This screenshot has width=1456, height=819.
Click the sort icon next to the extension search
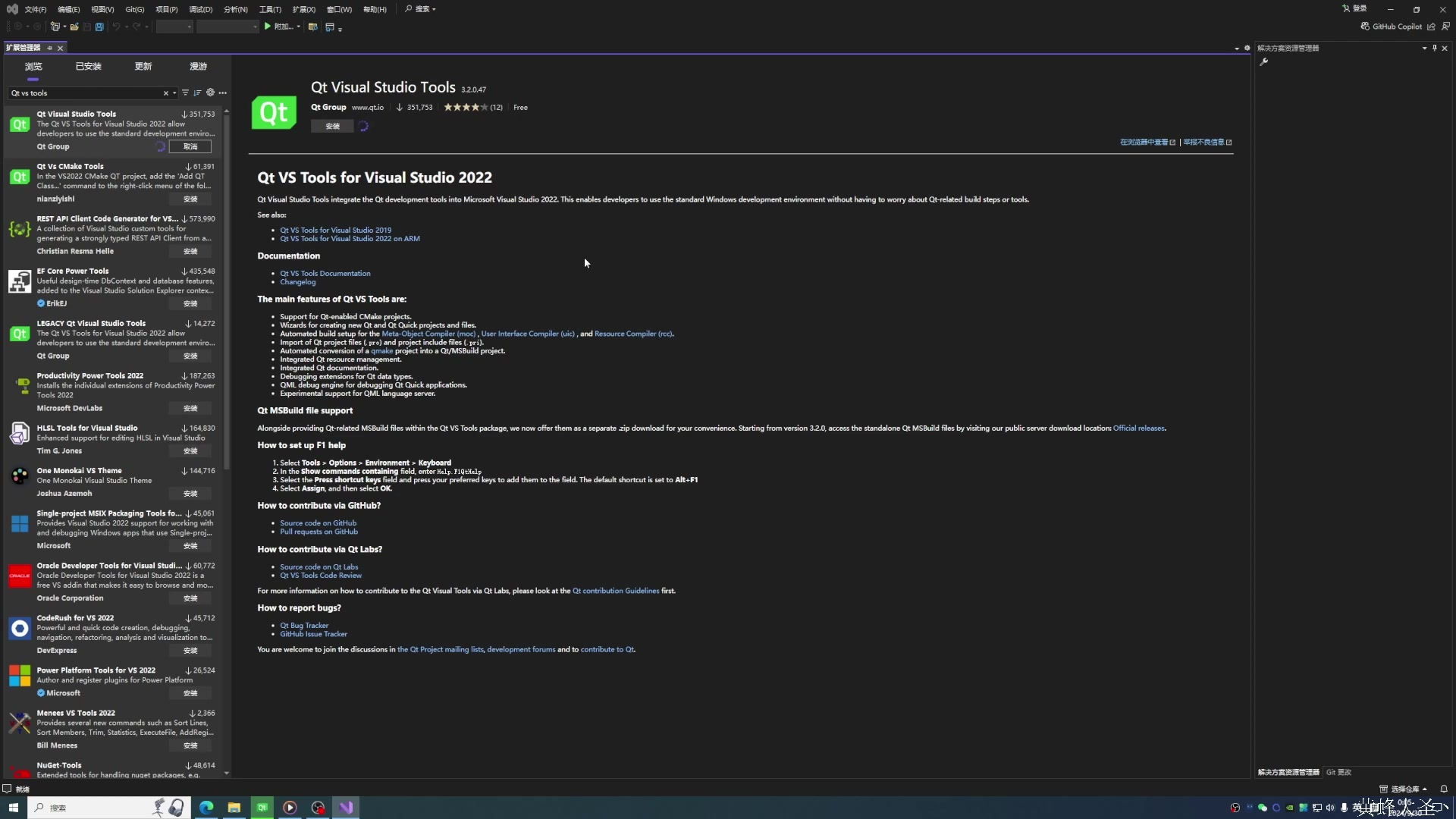click(197, 93)
